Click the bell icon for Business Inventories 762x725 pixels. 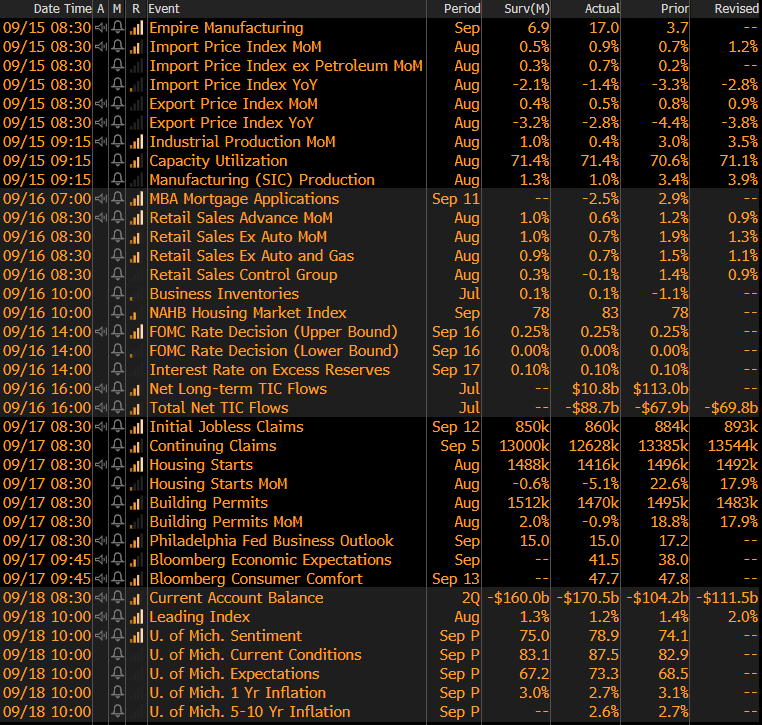pos(117,293)
